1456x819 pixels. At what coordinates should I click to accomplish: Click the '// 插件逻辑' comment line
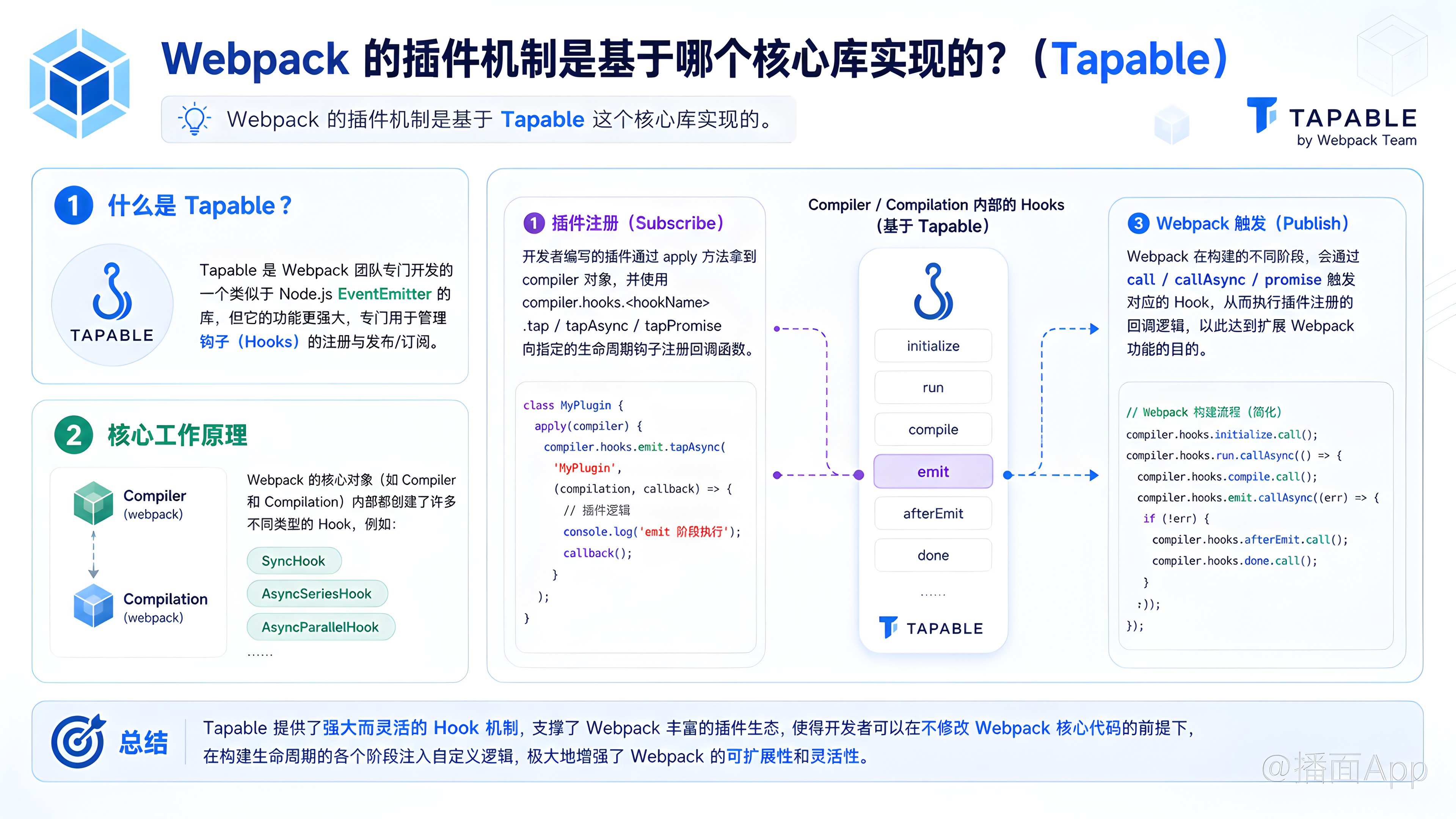[x=596, y=510]
